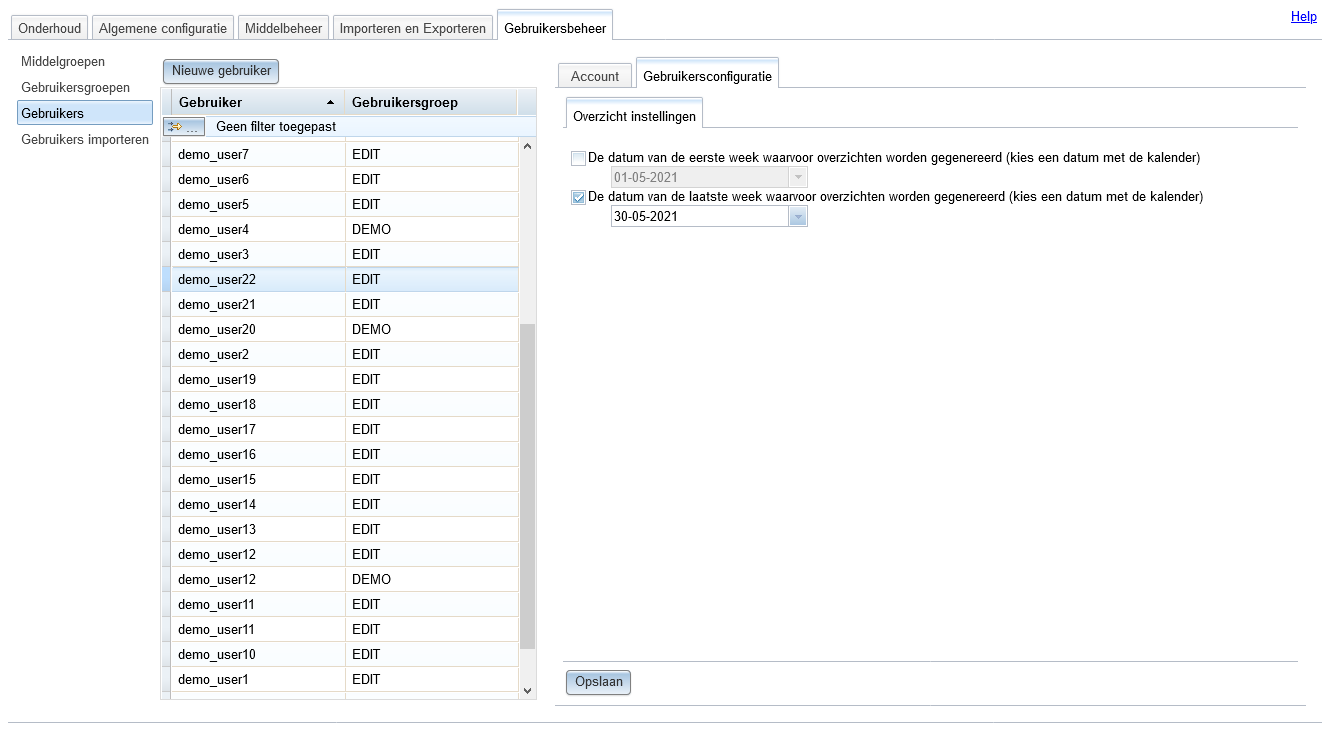
Task: Click the 30-05-2021 date input field
Action: click(x=700, y=216)
